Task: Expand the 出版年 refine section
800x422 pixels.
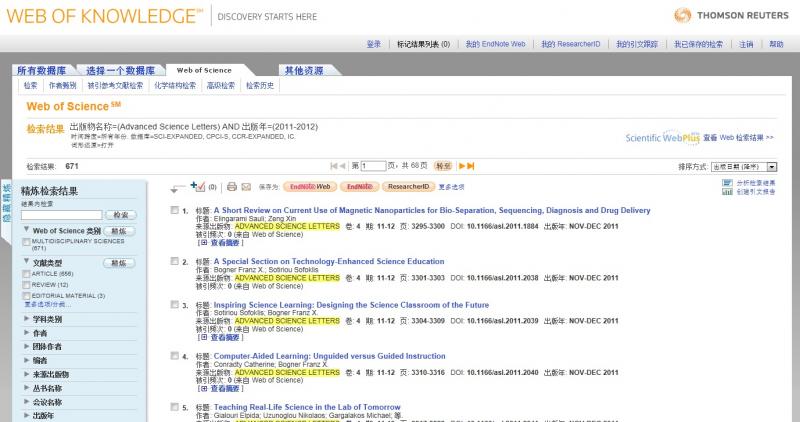Action: (27, 415)
